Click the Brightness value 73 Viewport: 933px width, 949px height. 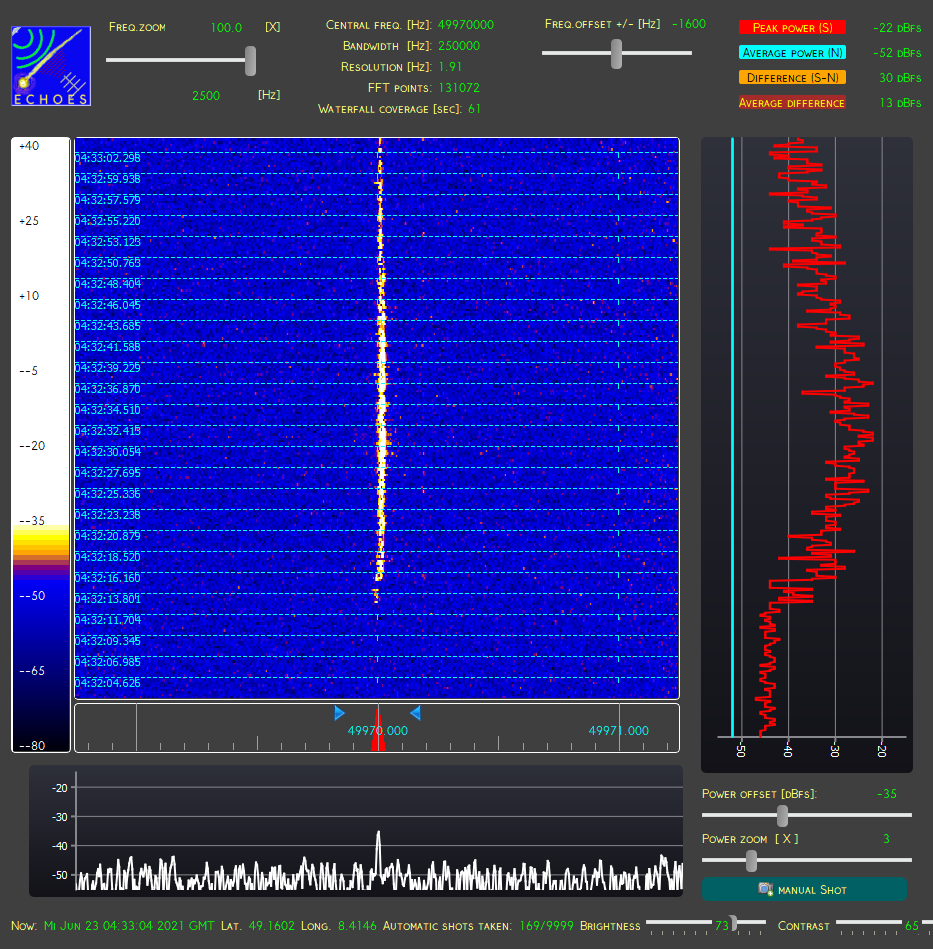coord(722,925)
